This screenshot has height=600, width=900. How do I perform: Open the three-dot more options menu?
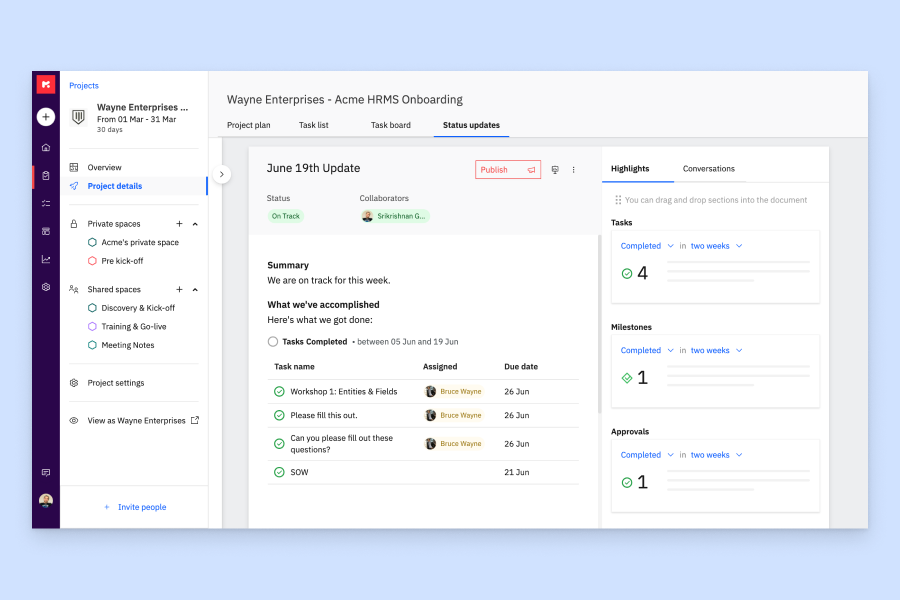tap(573, 170)
